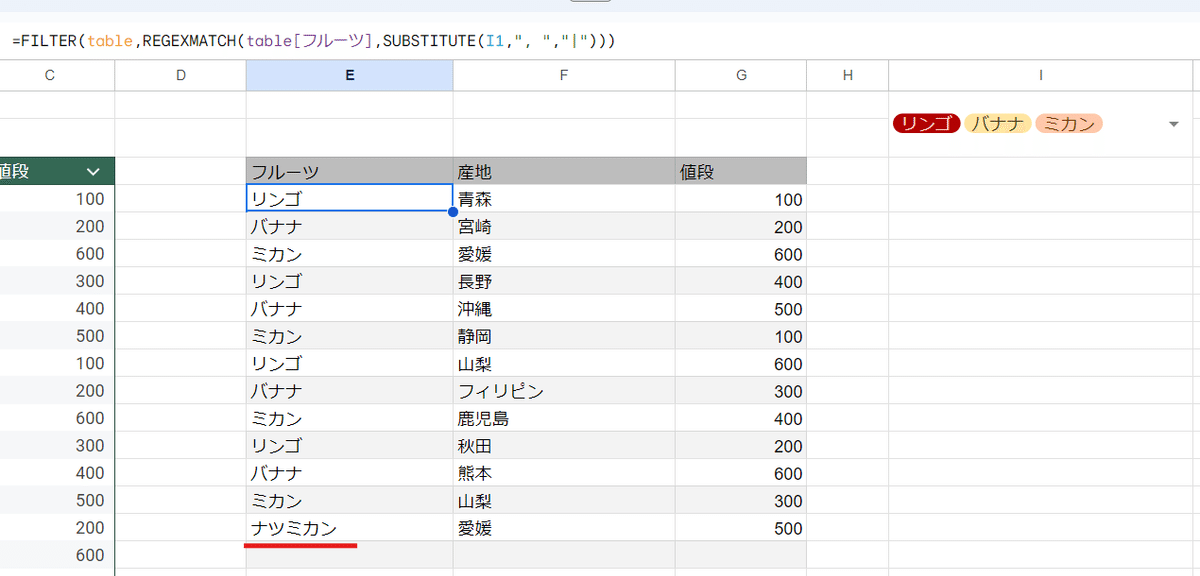
Task: Click the price 400 in the 鹿児島 row
Action: [x=741, y=418]
